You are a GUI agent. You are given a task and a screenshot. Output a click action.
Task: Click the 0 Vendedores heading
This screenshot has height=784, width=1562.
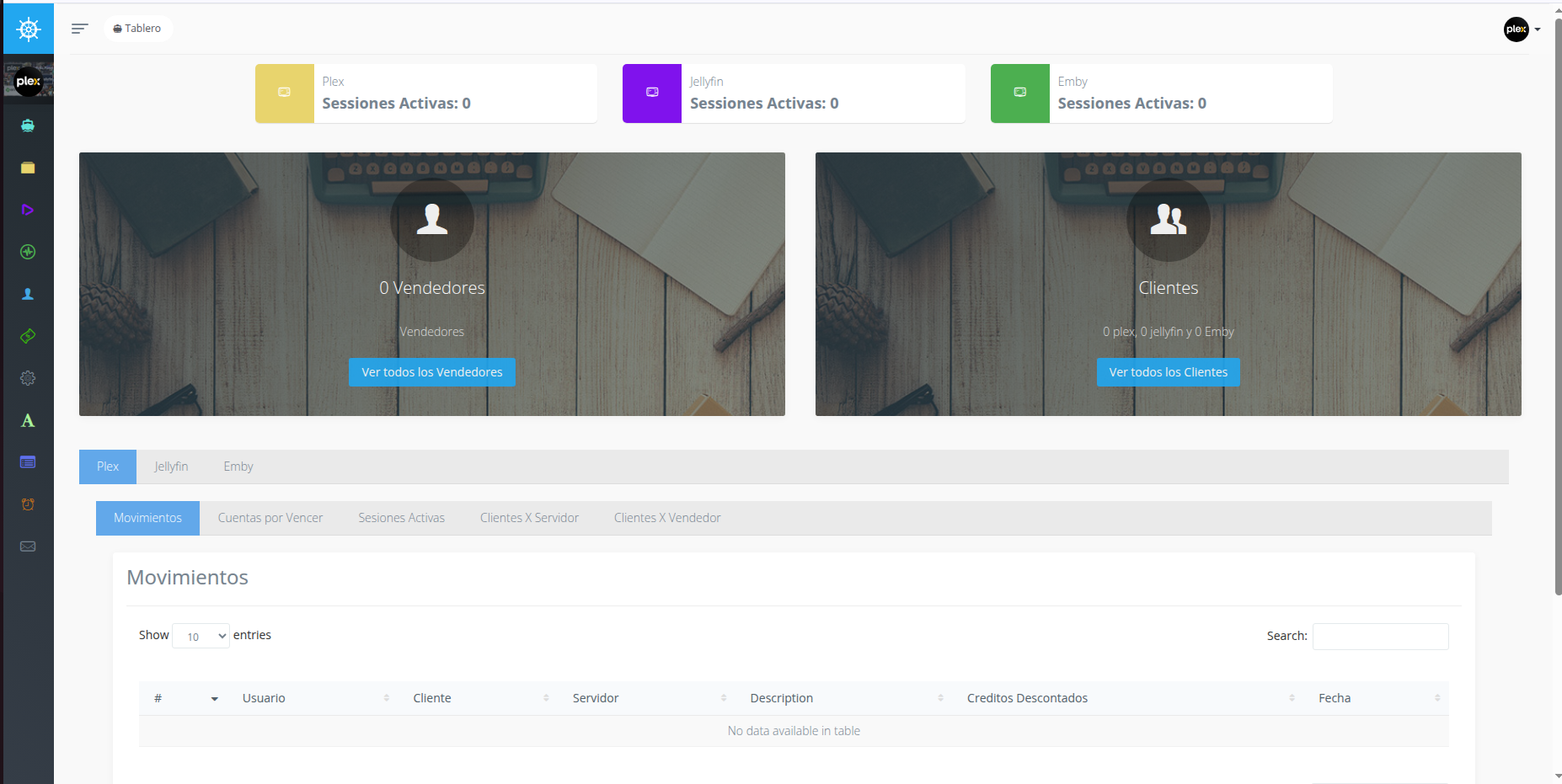432,288
